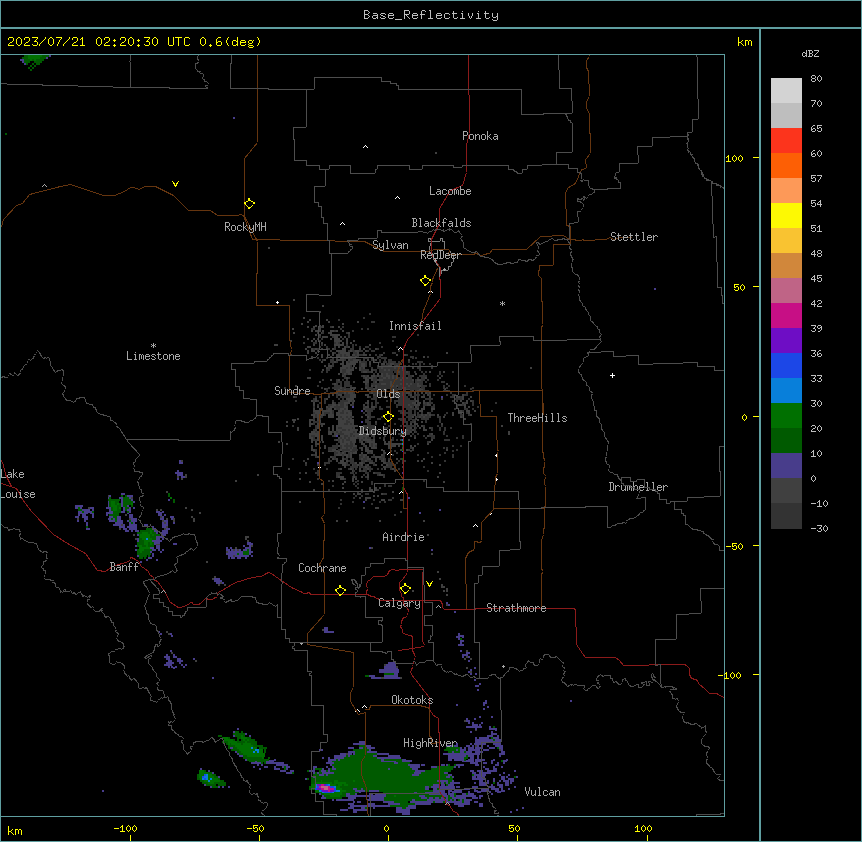
Task: Click the Innisfail label
Action: tap(415, 326)
